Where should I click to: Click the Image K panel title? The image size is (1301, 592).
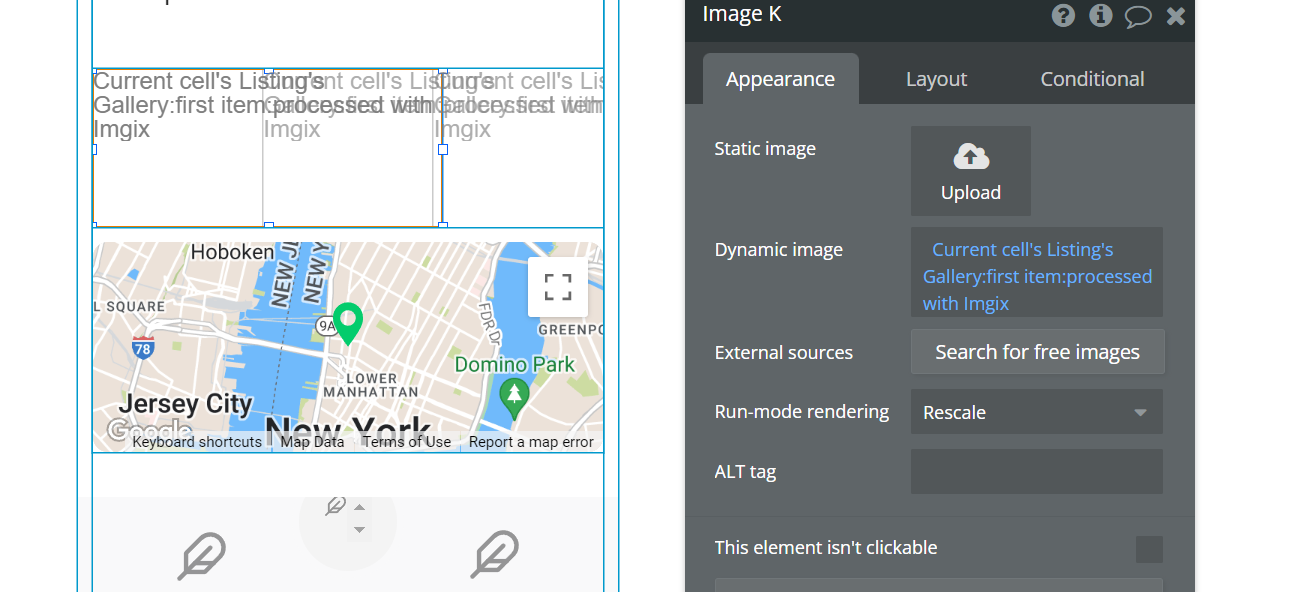pyautogui.click(x=742, y=14)
